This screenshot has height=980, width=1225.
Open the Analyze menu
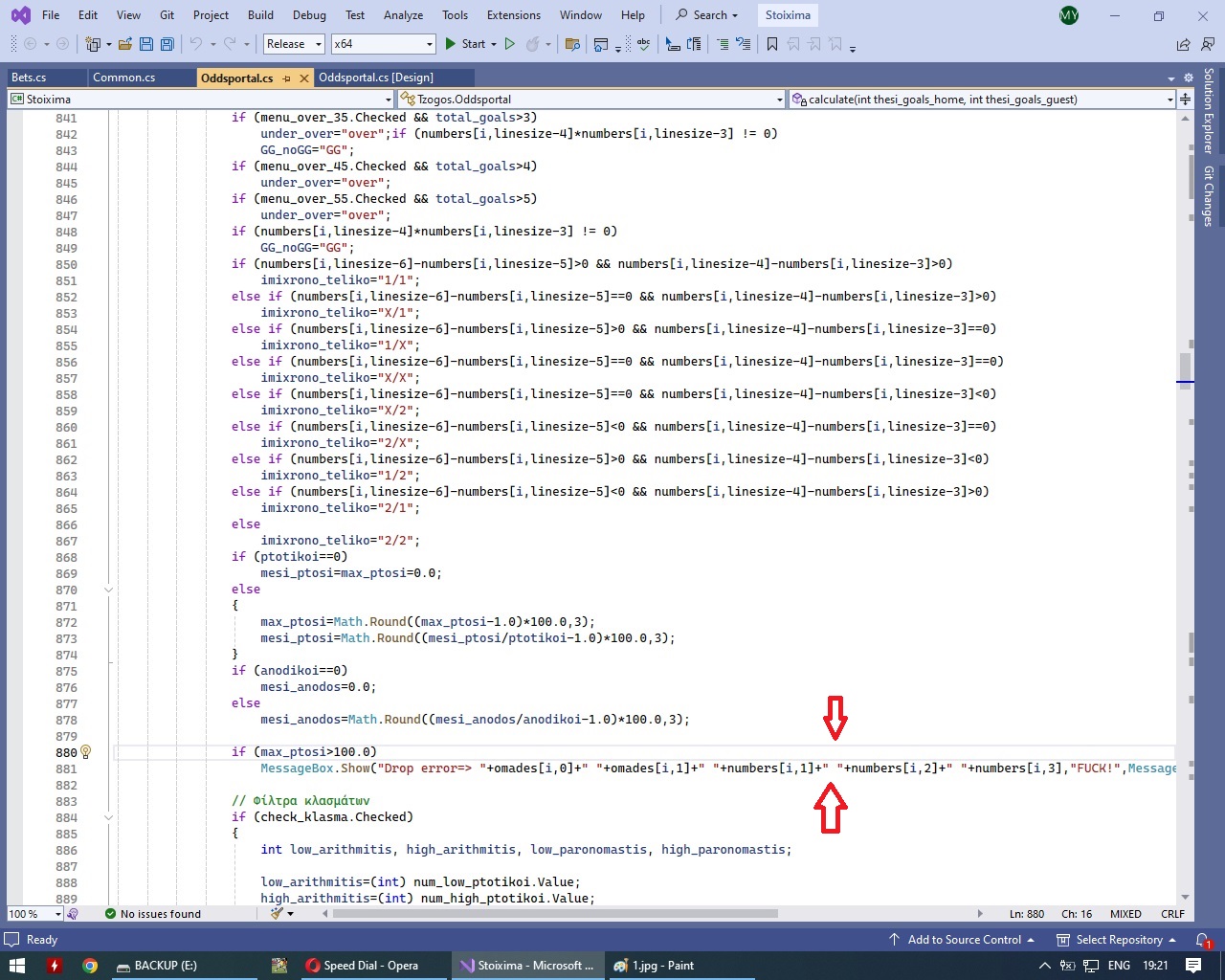pyautogui.click(x=403, y=15)
